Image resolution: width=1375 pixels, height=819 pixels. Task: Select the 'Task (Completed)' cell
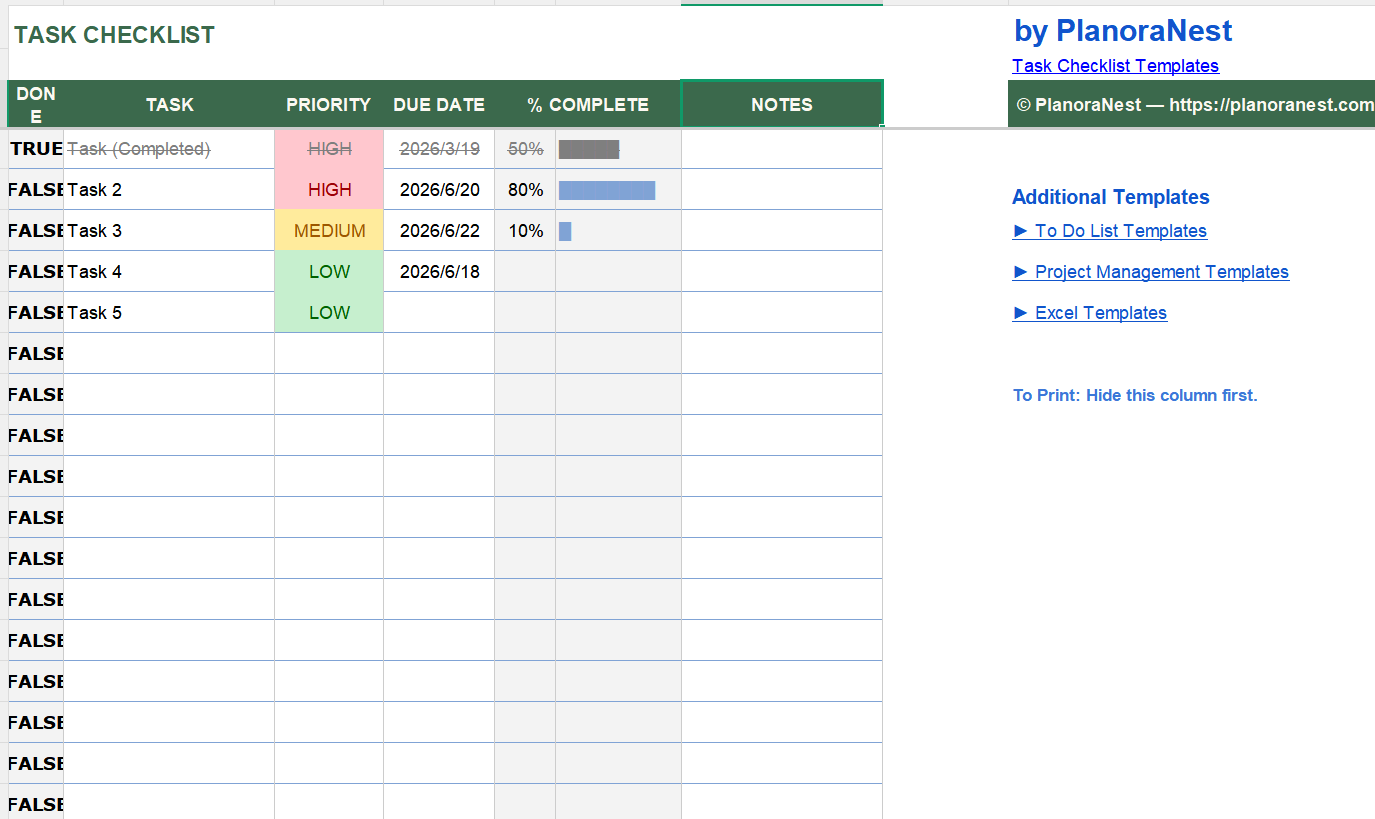pos(169,149)
